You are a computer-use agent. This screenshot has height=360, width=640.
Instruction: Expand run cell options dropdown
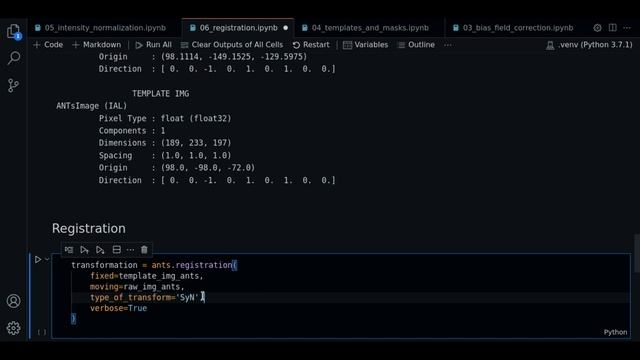pyautogui.click(x=47, y=260)
